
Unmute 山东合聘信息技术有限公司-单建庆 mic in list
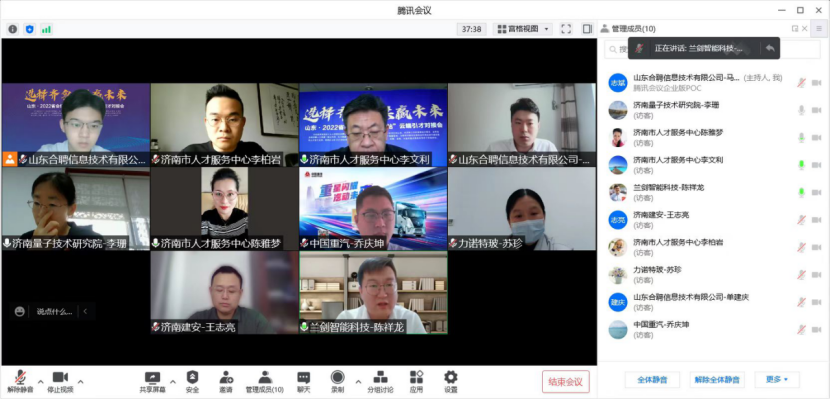[x=801, y=302]
